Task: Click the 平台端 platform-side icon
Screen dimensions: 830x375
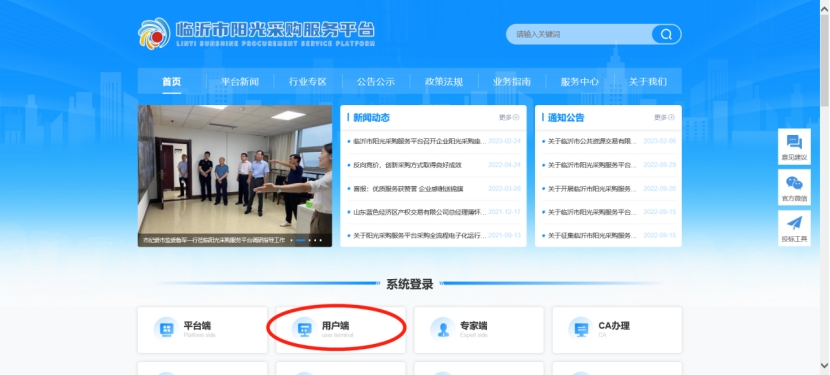Action: (166, 329)
